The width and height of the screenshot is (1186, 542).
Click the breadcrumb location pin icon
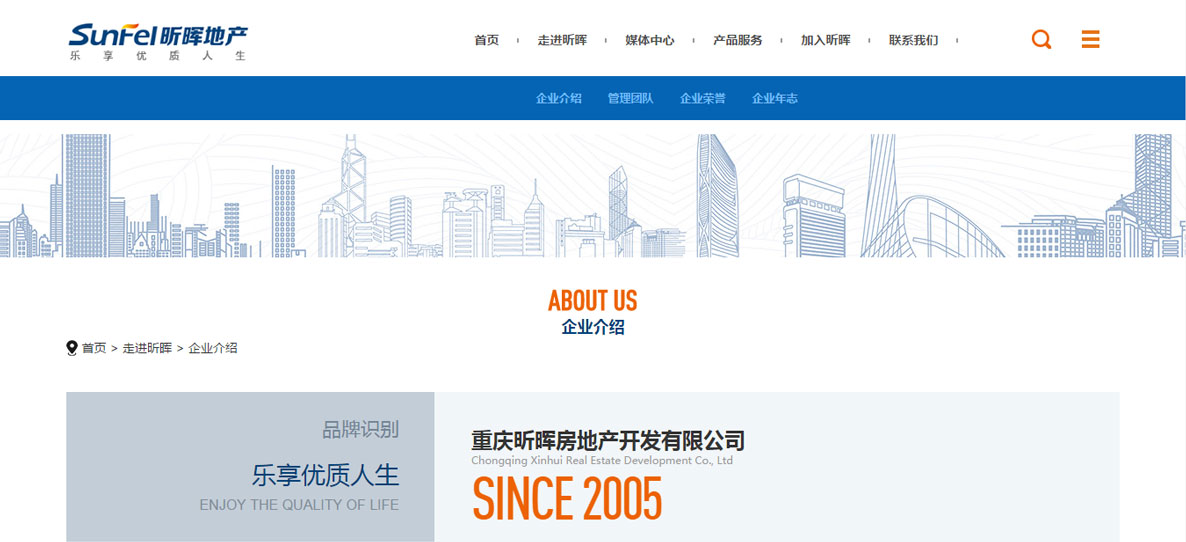(72, 348)
